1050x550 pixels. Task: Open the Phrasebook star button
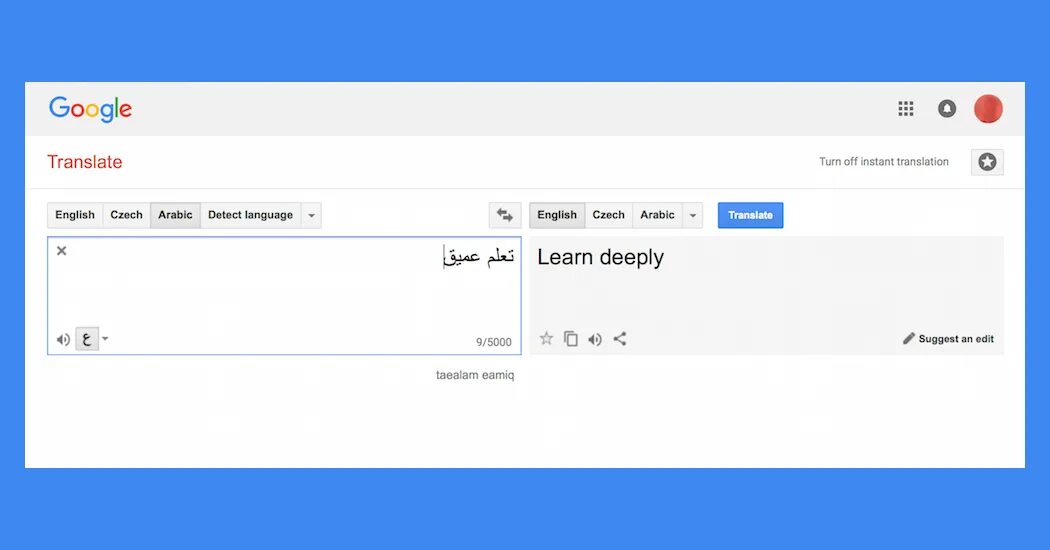987,161
